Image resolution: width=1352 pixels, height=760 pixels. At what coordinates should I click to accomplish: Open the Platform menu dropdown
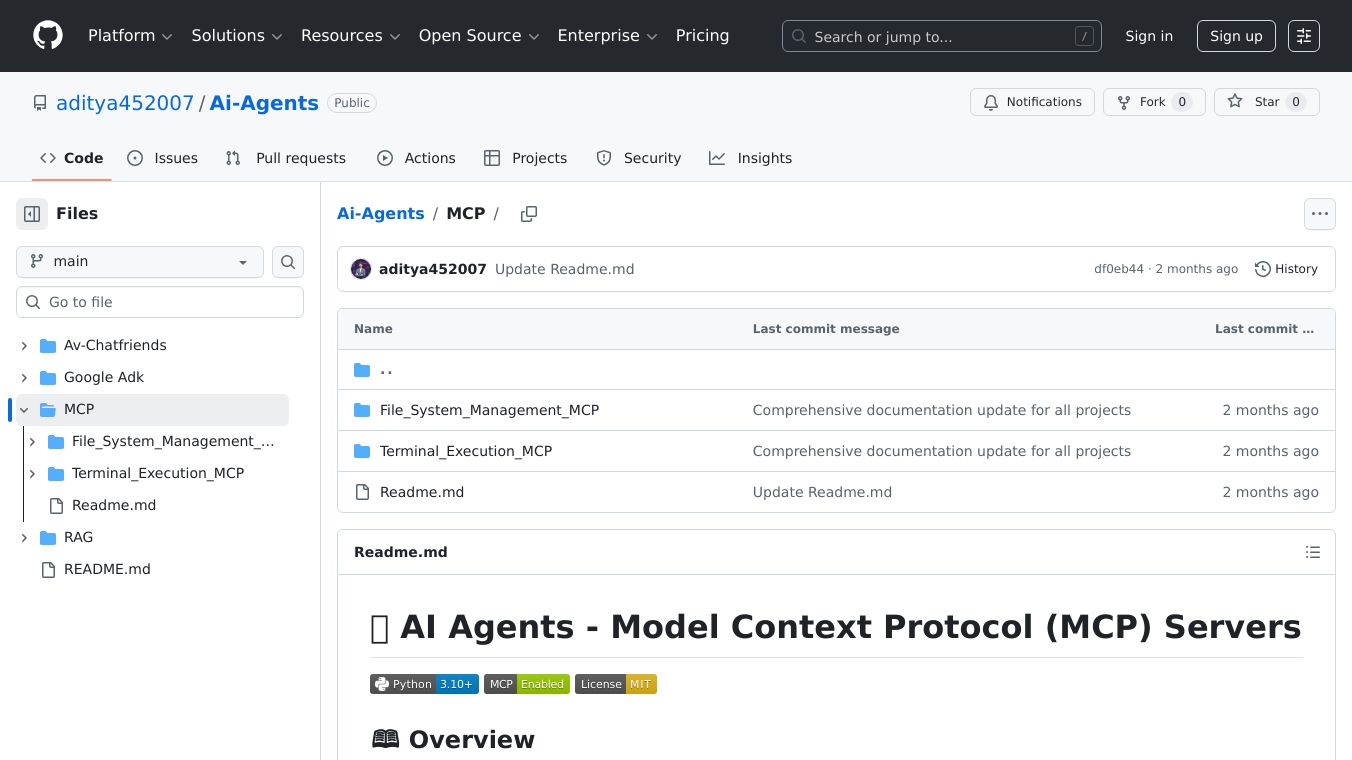(130, 36)
